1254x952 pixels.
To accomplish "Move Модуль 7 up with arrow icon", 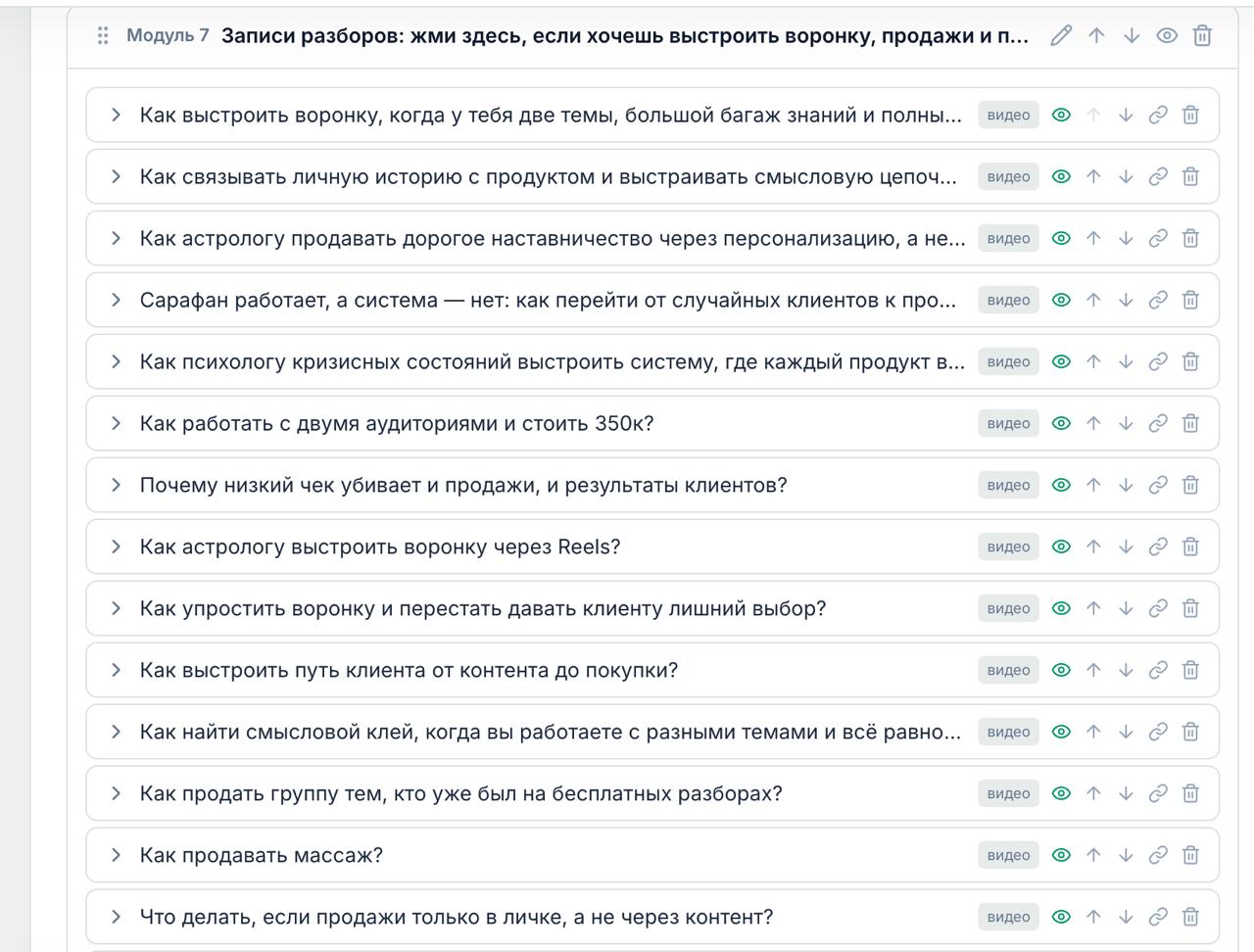I will [1096, 36].
